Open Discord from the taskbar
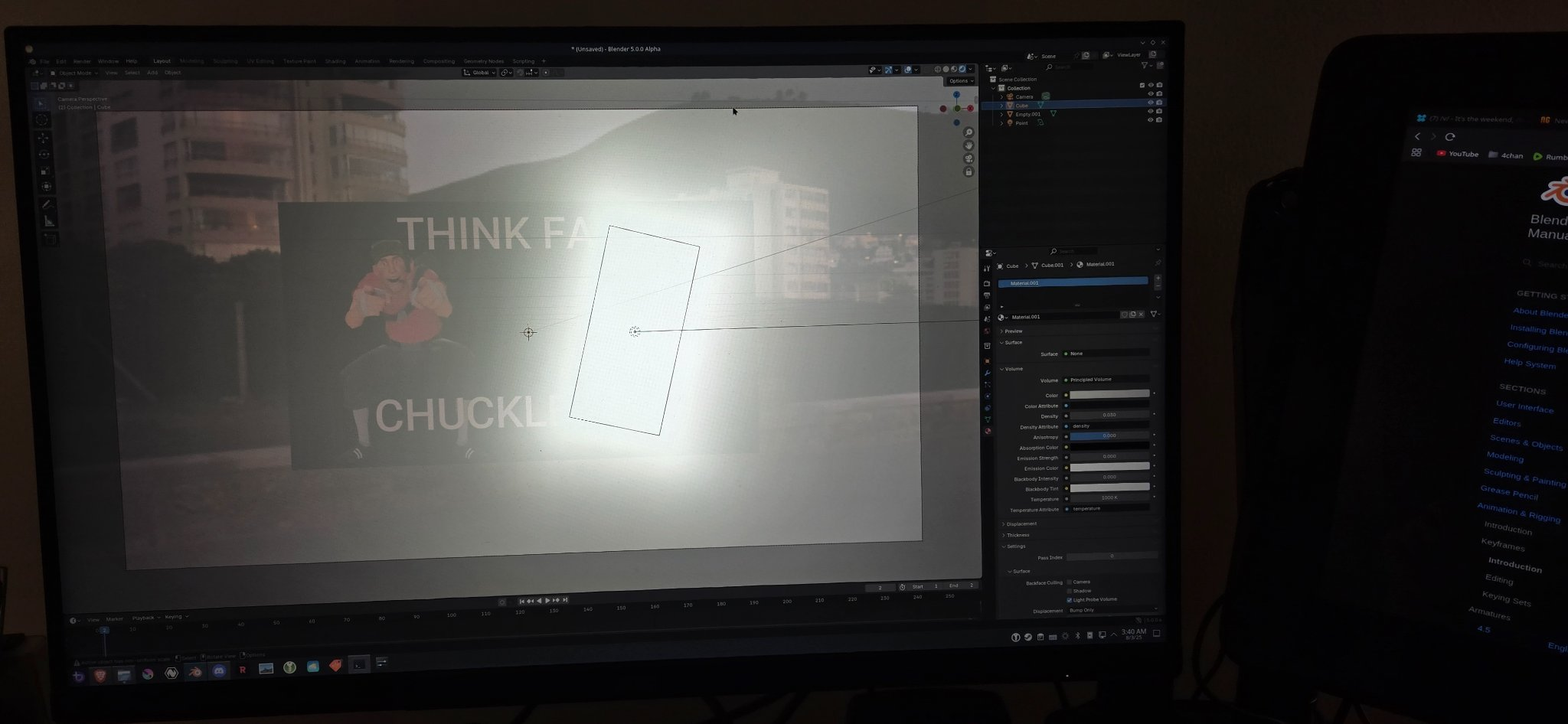 [219, 671]
